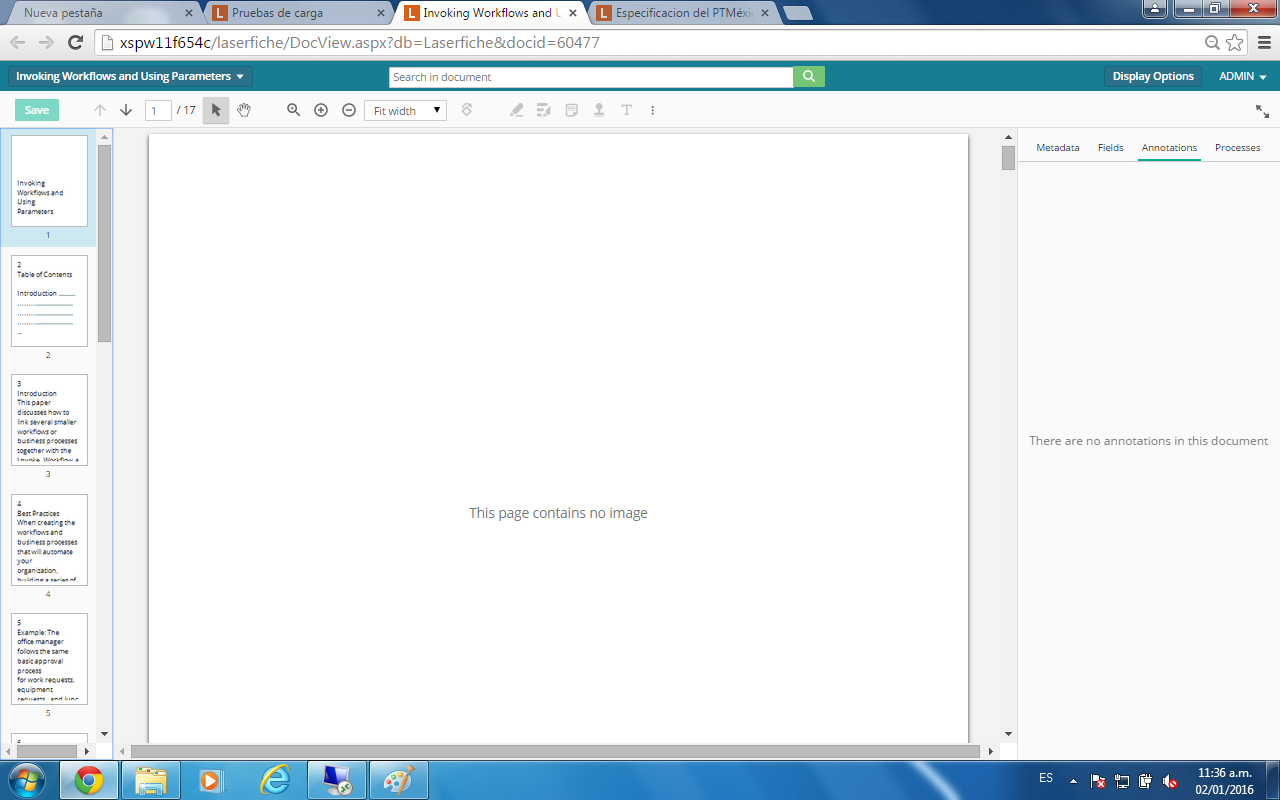Zoom in with the plus icon
This screenshot has height=800, width=1280.
click(x=321, y=110)
